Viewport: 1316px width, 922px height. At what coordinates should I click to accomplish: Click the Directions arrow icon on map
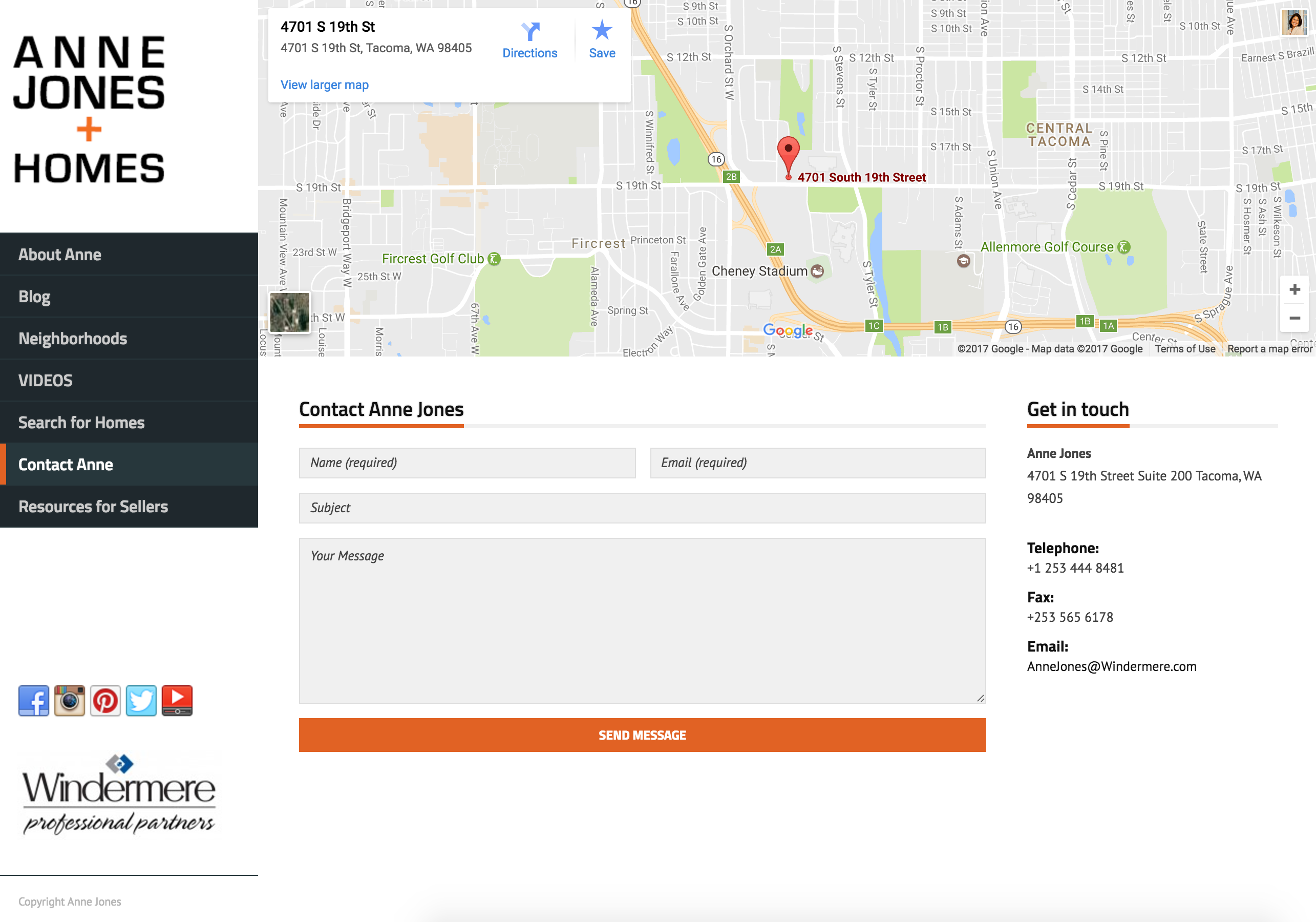pyautogui.click(x=530, y=31)
